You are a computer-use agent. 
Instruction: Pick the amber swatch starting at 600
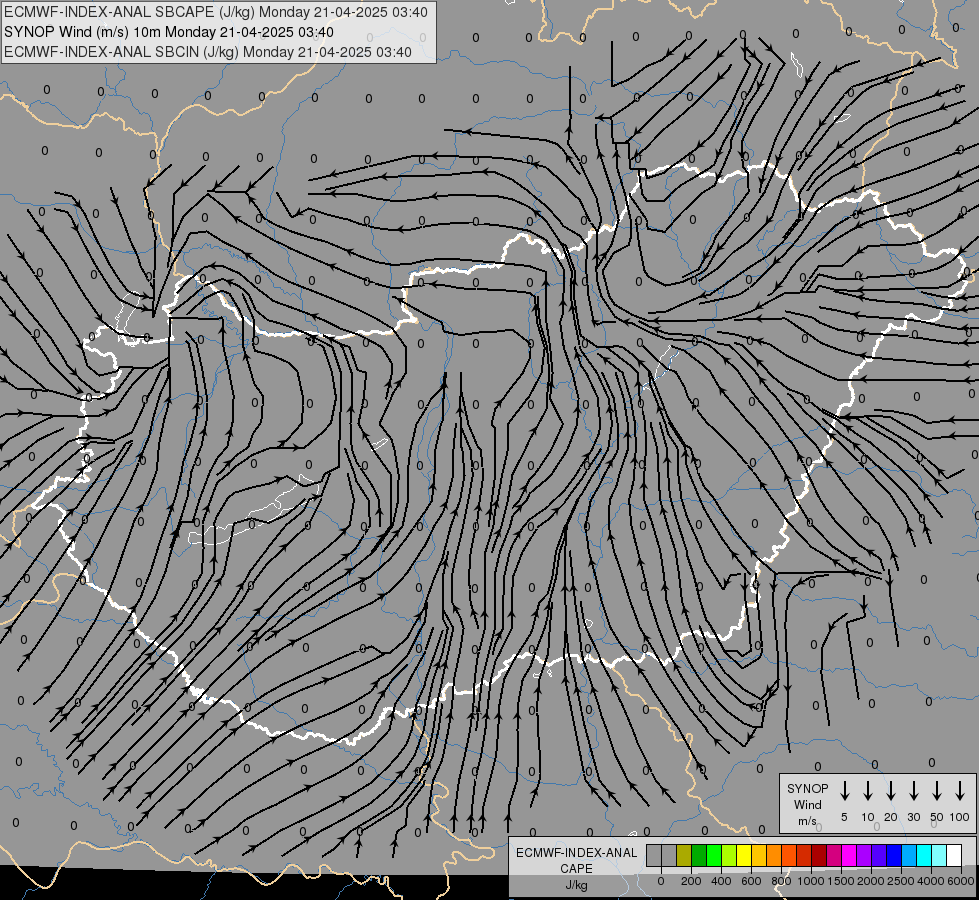tap(759, 855)
